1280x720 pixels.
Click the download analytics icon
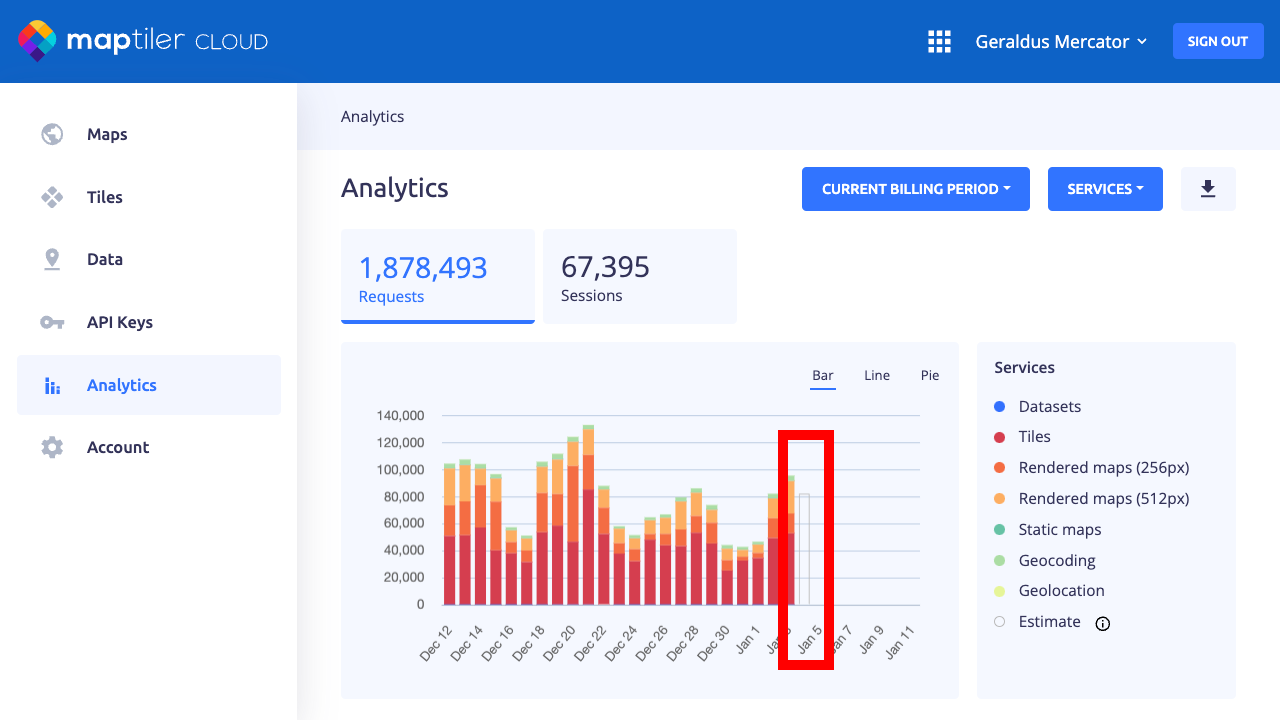click(x=1208, y=189)
